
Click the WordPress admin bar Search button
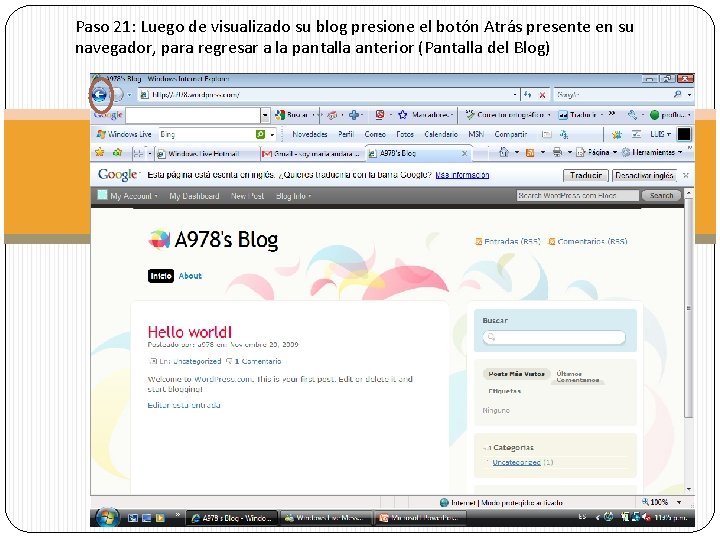(x=661, y=196)
